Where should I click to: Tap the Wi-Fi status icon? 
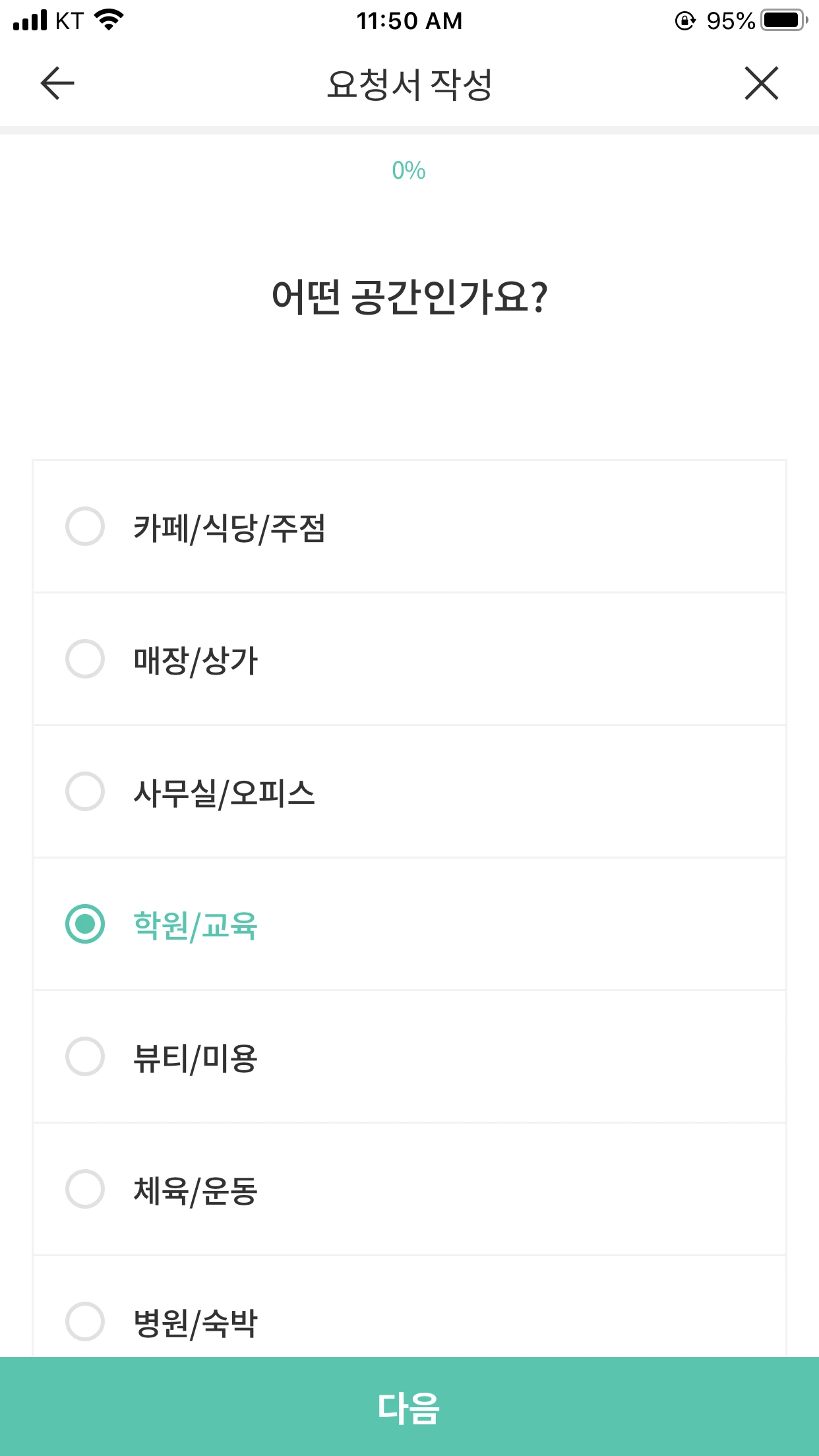coord(109,20)
